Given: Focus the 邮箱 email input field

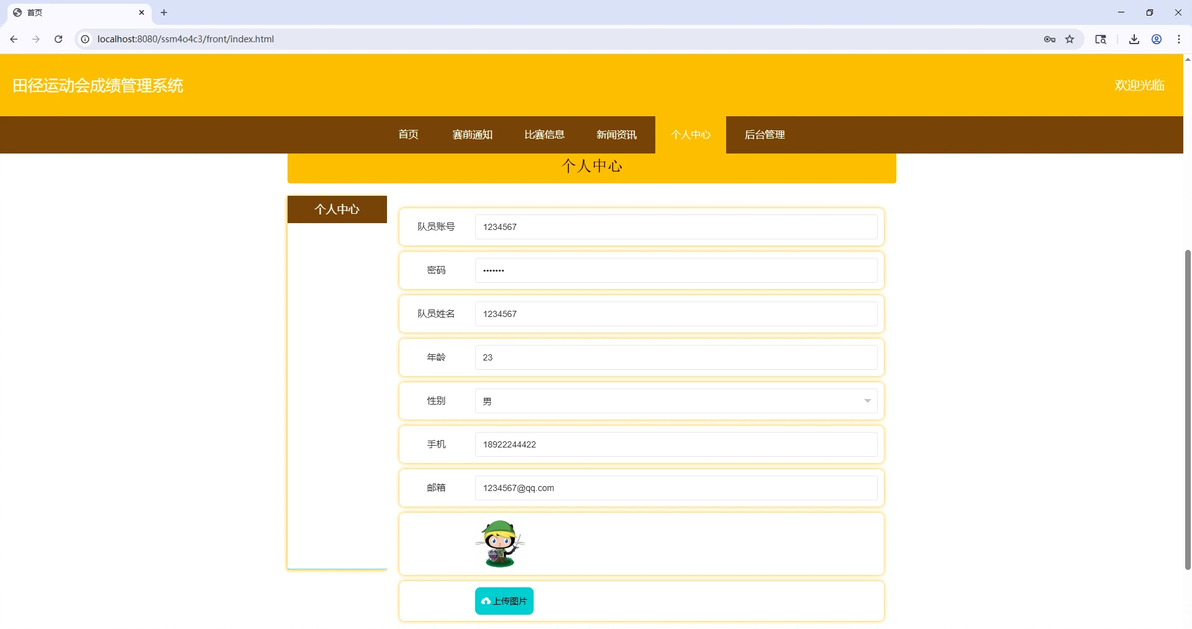Looking at the screenshot, I should (x=676, y=488).
